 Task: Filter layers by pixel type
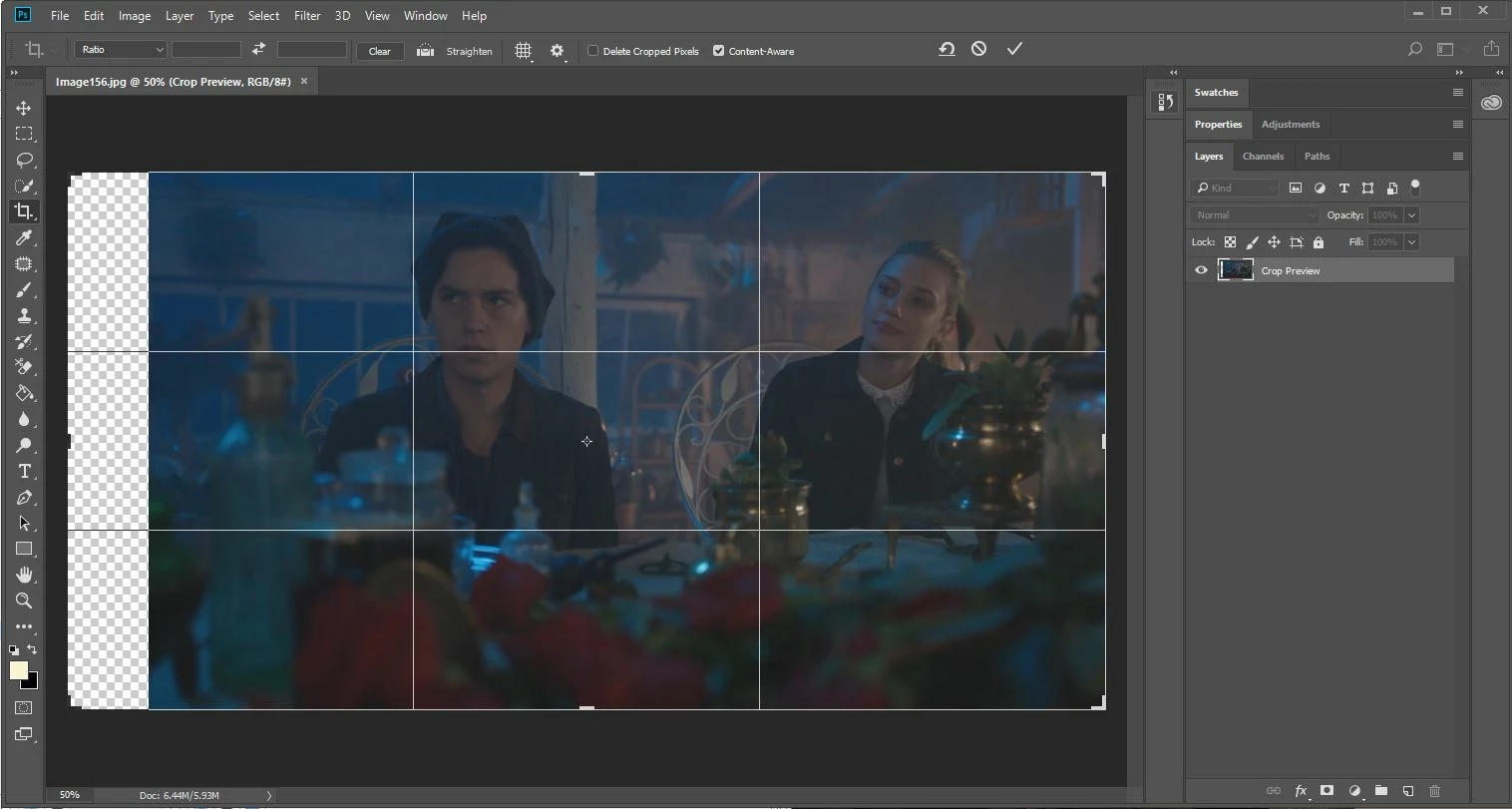coord(1296,188)
